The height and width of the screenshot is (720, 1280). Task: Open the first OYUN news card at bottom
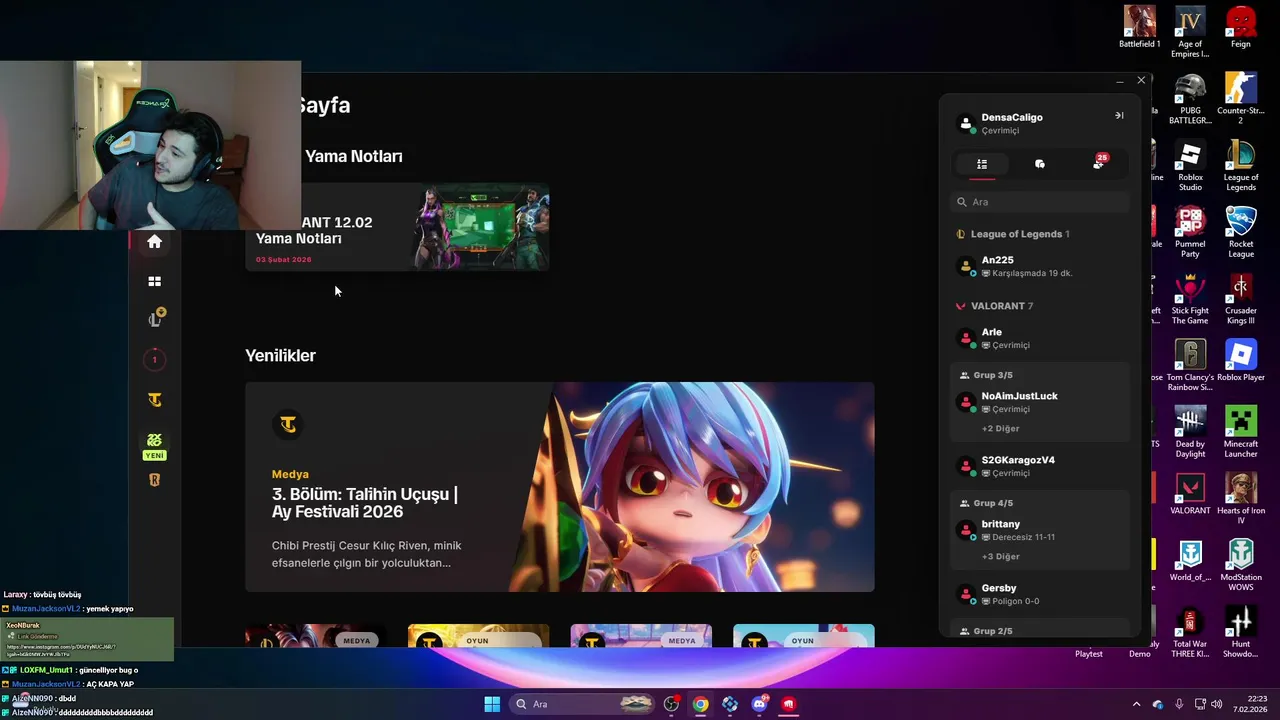(478, 636)
